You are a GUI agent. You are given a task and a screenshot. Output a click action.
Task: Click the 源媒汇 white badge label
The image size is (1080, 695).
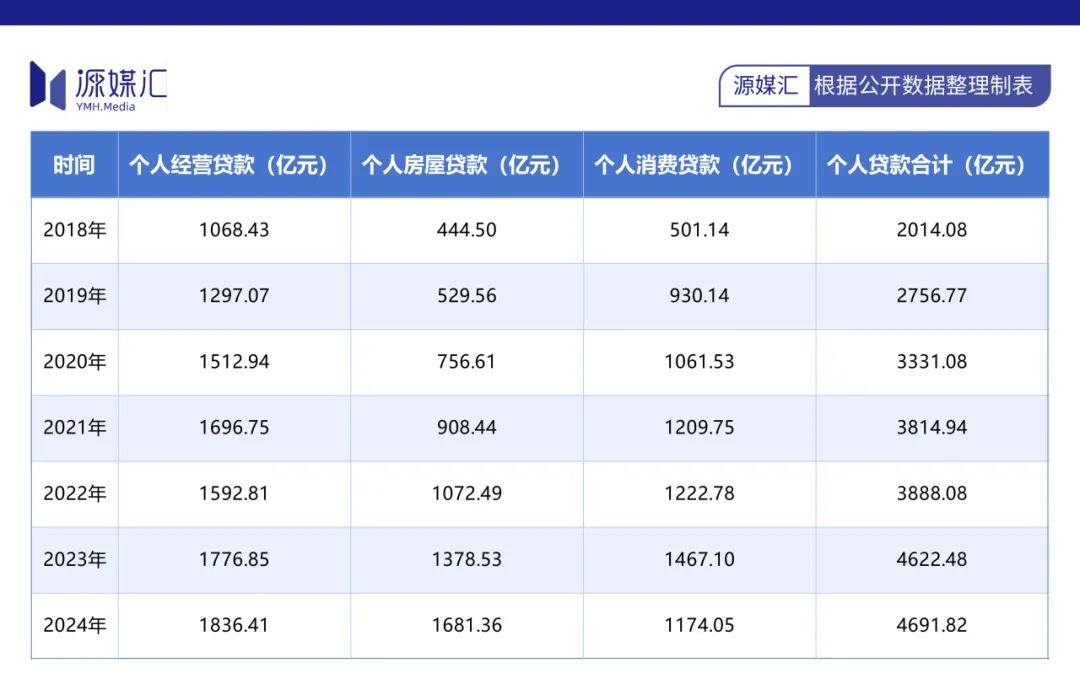point(765,86)
